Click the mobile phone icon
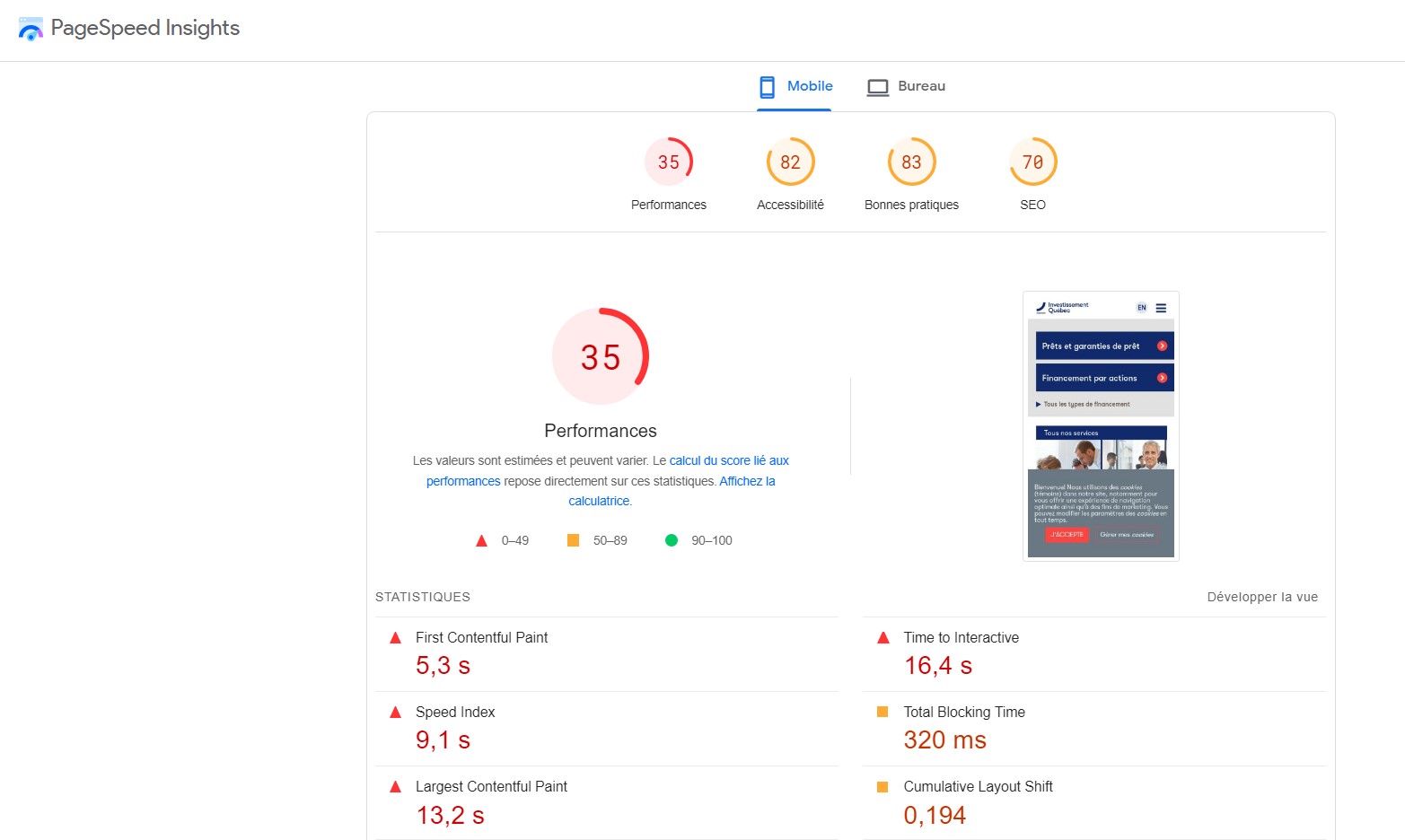1405x840 pixels. click(767, 87)
